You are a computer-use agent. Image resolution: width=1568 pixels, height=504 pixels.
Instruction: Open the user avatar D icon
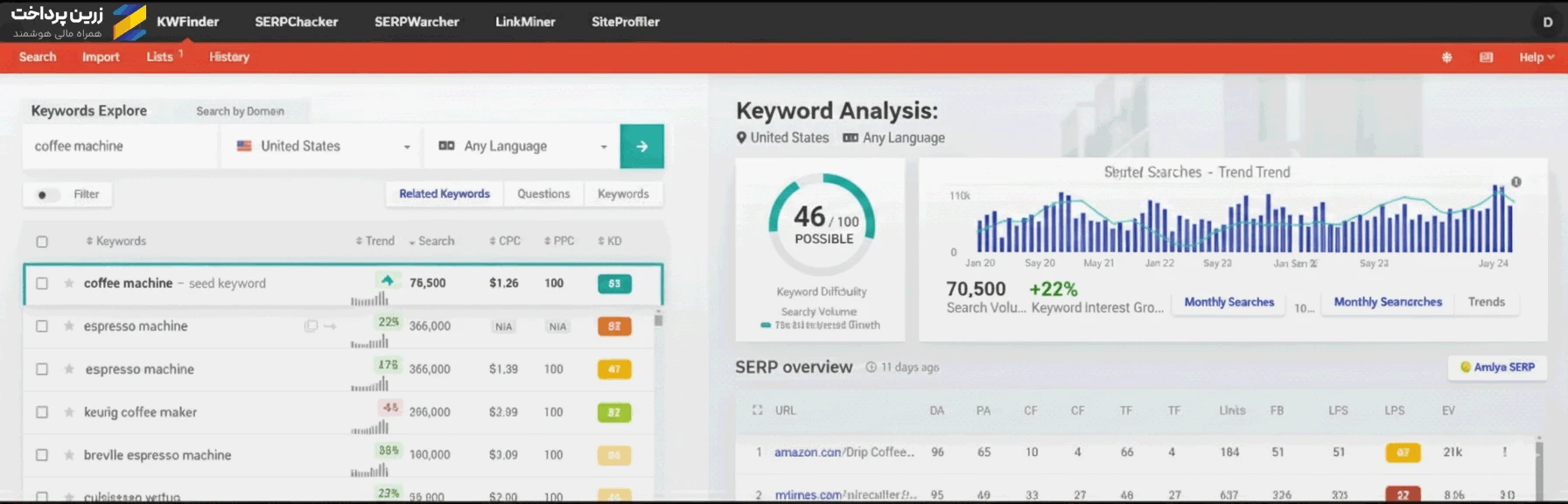(1548, 22)
